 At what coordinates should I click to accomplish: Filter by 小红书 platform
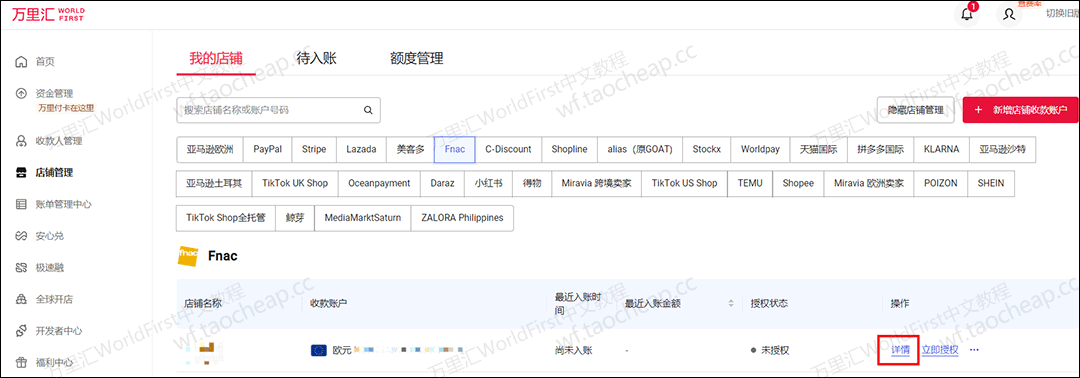[x=488, y=183]
